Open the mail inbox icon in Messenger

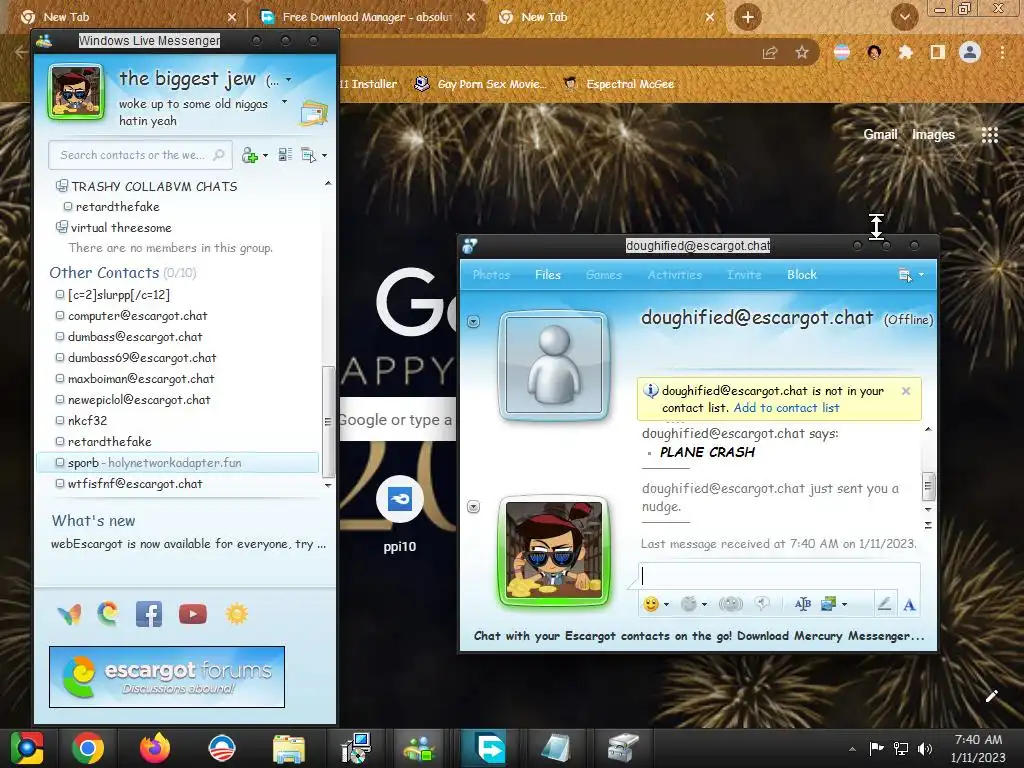(313, 113)
